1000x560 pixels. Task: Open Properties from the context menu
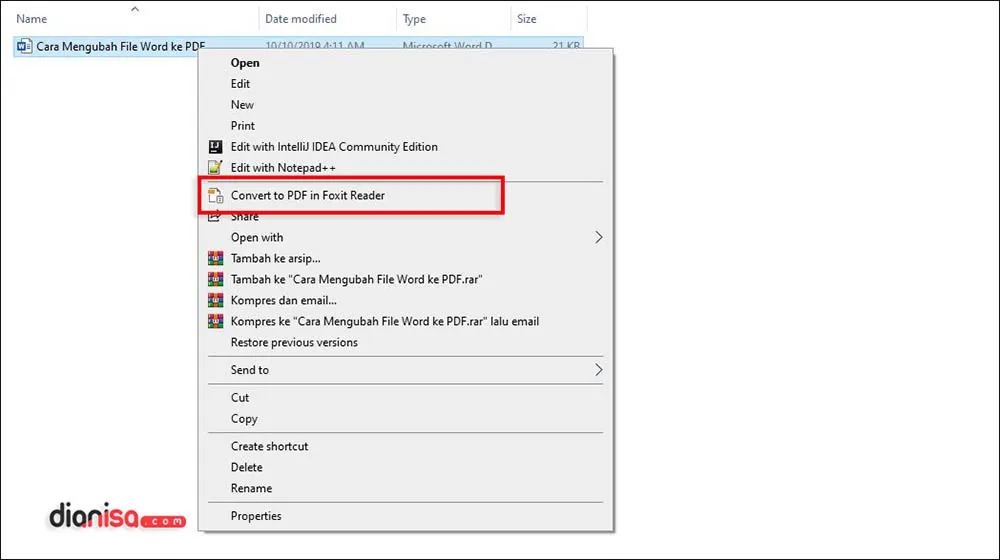tap(256, 516)
